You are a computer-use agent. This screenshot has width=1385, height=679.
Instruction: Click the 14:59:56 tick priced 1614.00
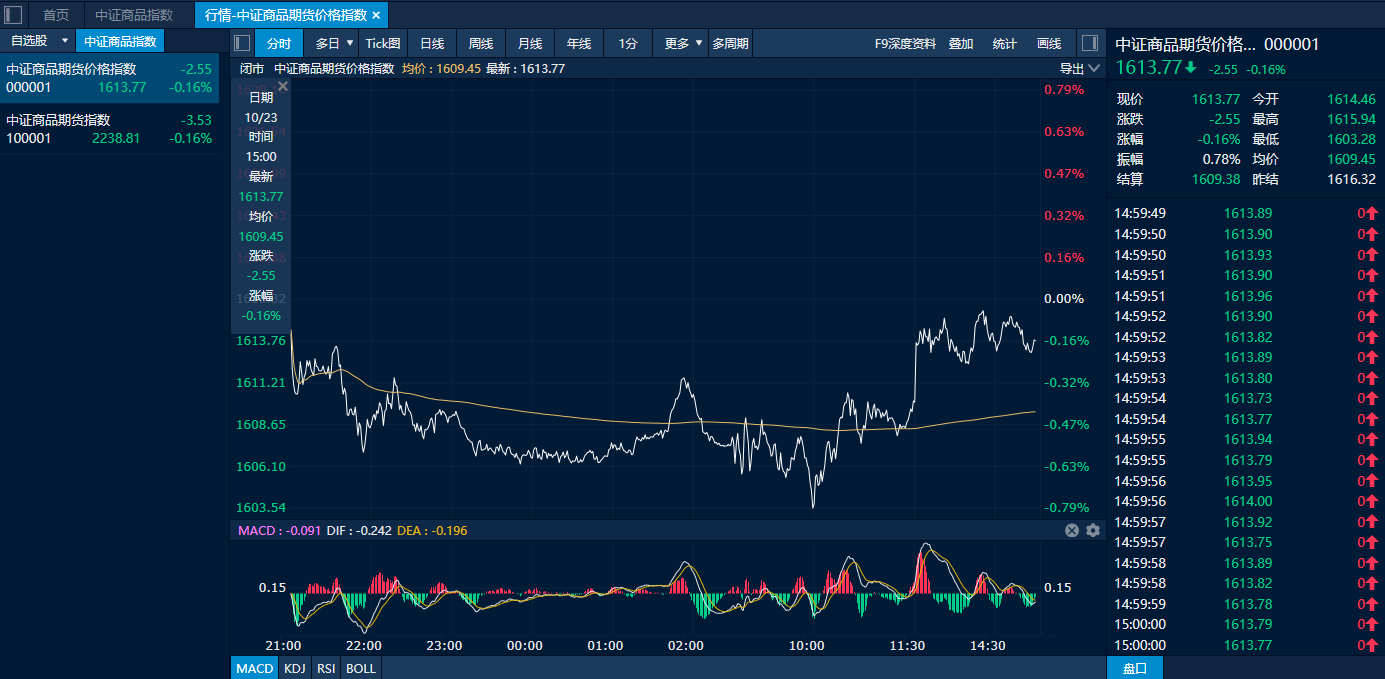(x=1244, y=501)
